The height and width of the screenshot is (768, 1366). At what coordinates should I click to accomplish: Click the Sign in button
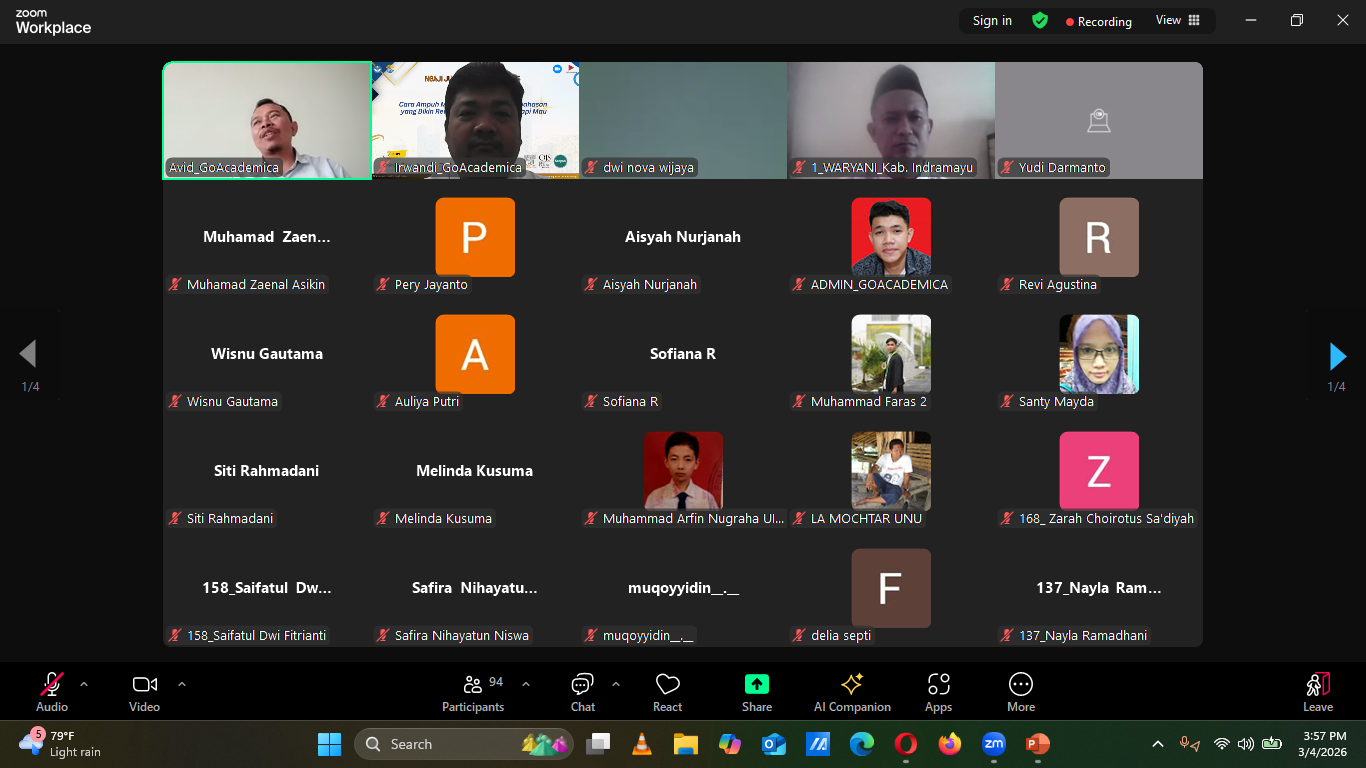pos(992,20)
